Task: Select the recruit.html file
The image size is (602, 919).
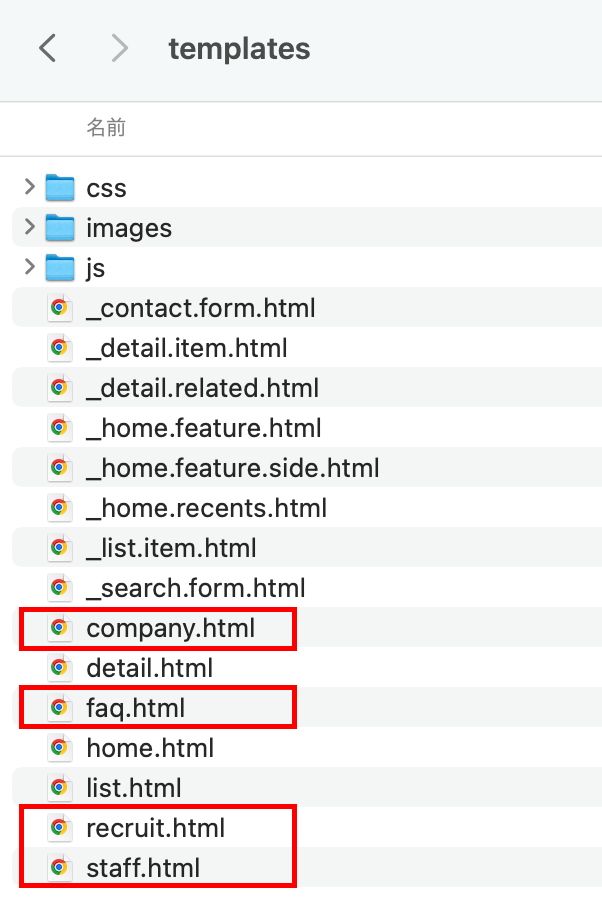Action: click(x=155, y=828)
